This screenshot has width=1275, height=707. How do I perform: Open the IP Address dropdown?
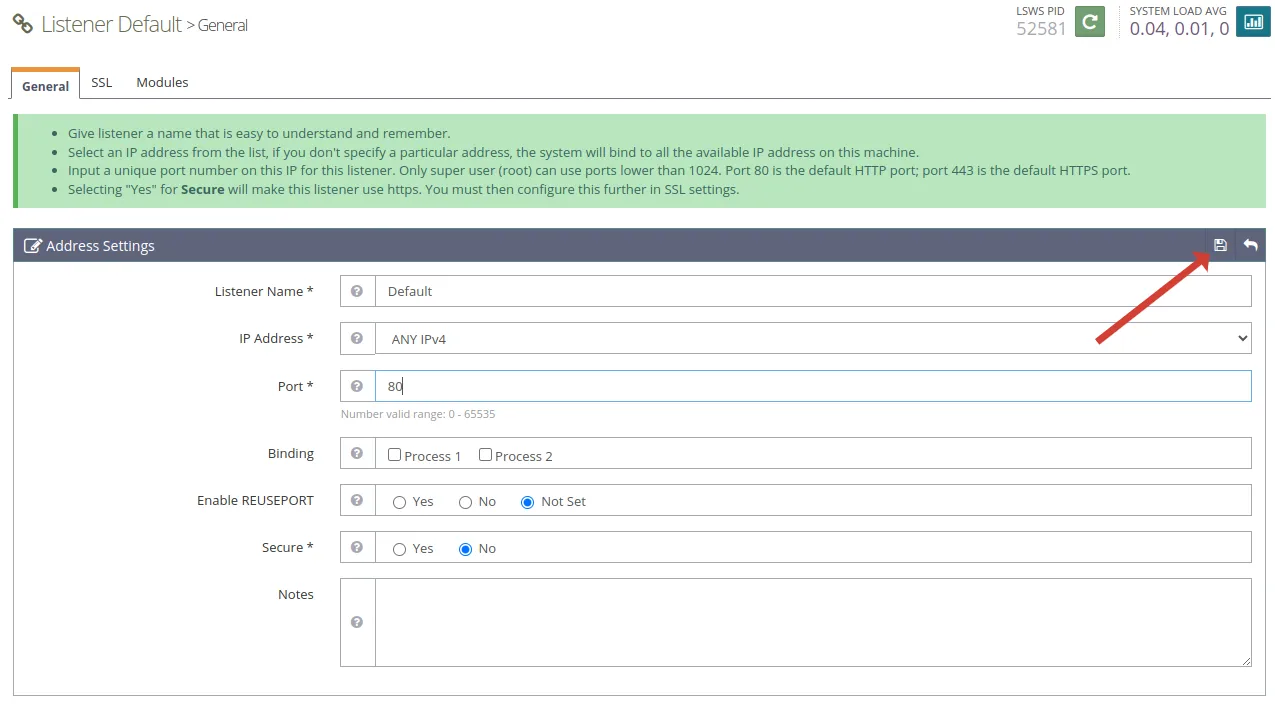813,338
